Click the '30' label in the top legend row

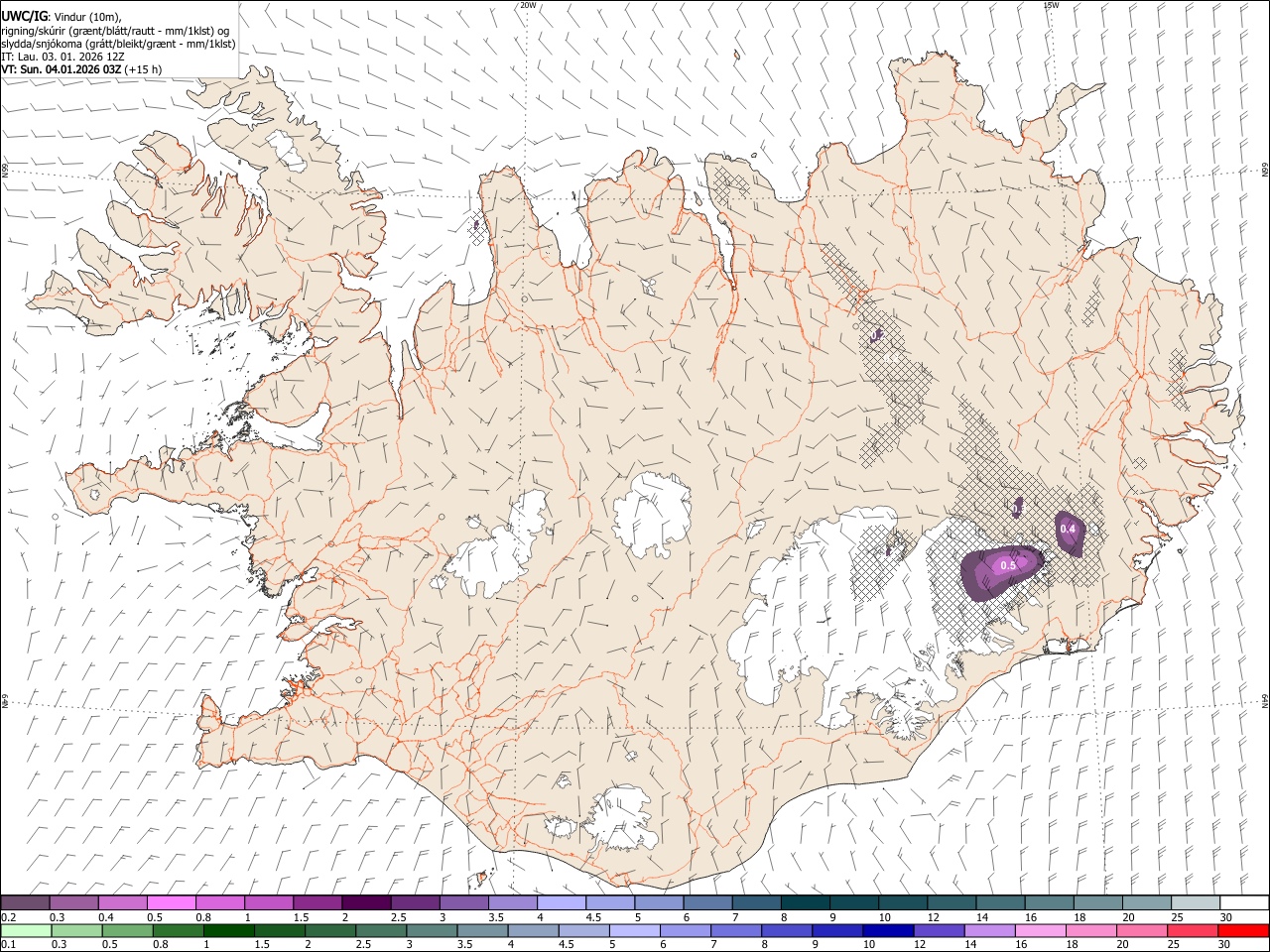(x=1225, y=916)
